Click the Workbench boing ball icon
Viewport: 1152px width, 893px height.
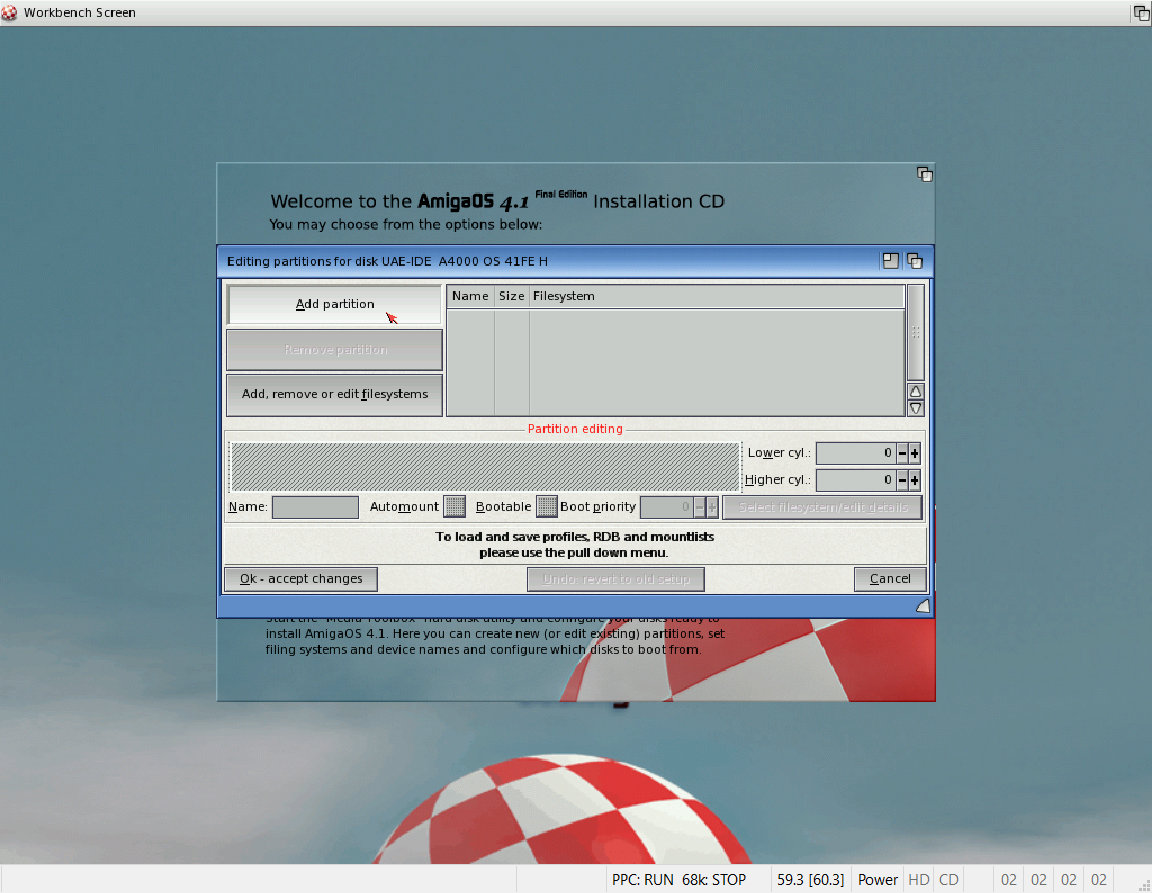9,12
